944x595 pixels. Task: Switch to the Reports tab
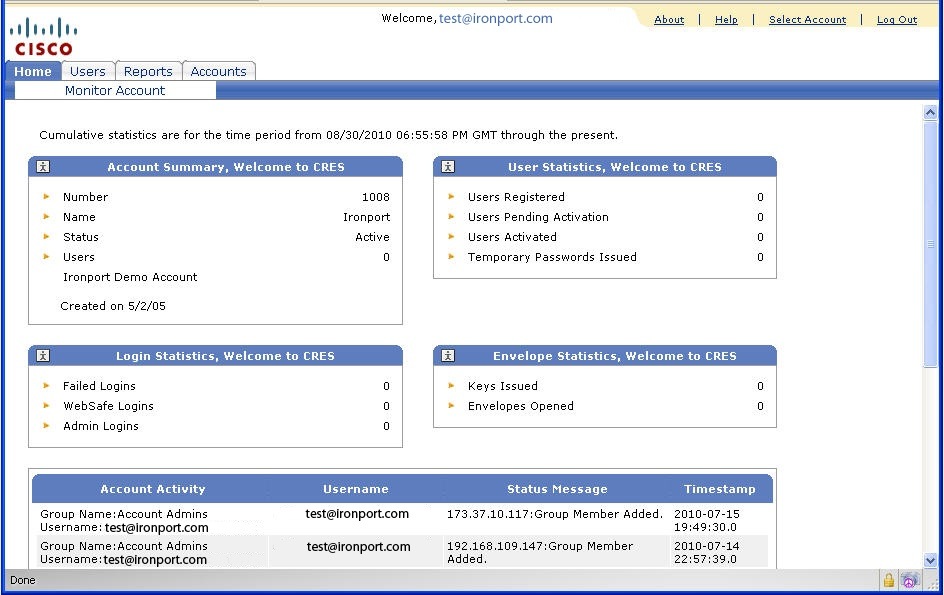tap(148, 71)
